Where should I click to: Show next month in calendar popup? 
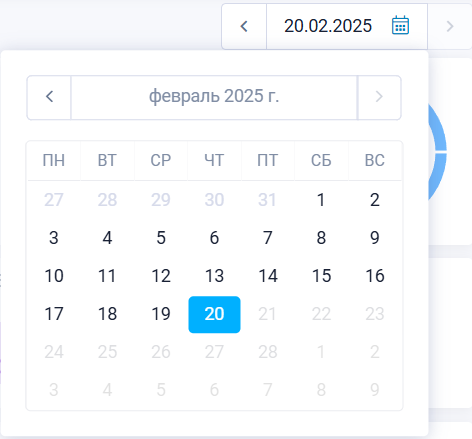(379, 97)
